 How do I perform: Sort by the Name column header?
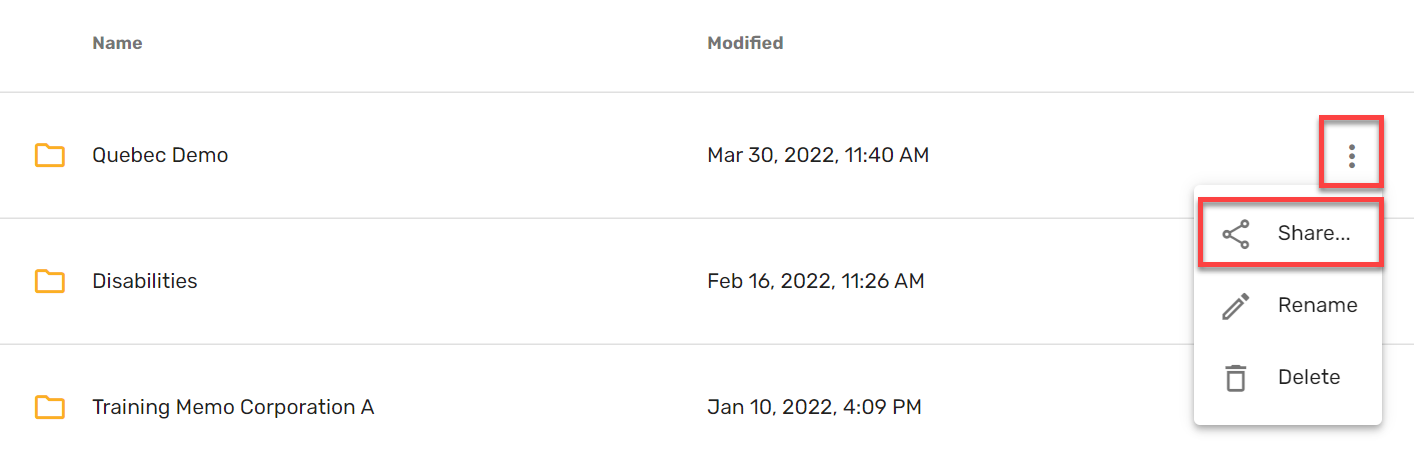[x=117, y=43]
